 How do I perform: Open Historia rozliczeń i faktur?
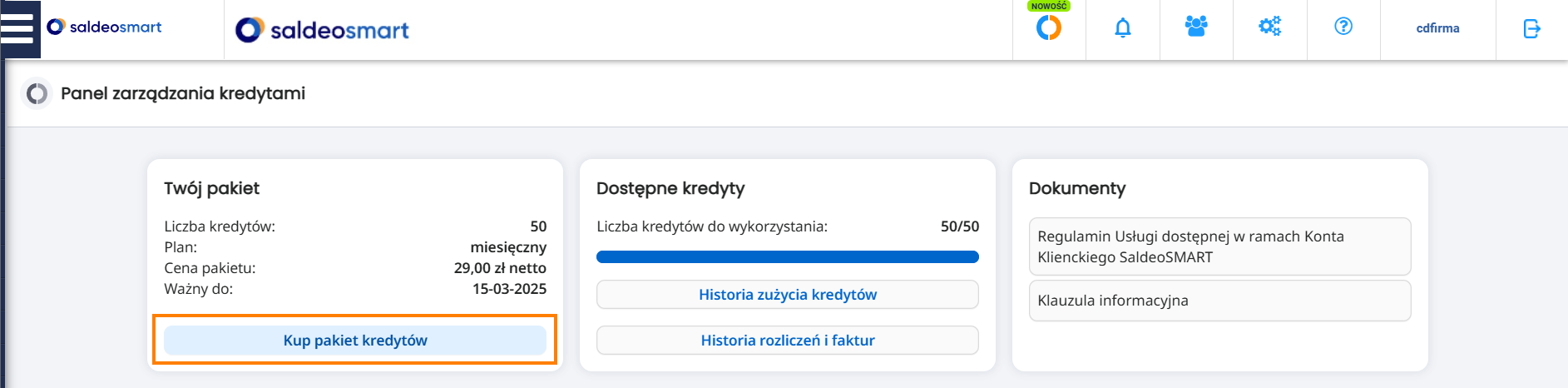(788, 340)
